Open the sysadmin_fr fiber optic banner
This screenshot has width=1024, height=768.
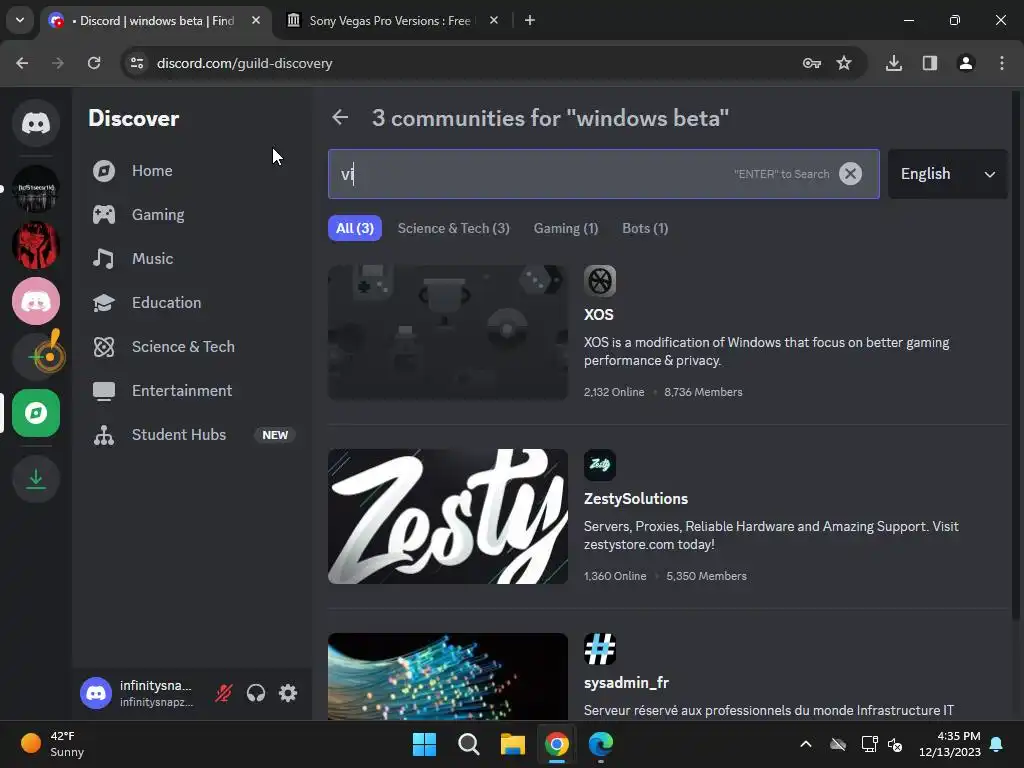pos(448,677)
